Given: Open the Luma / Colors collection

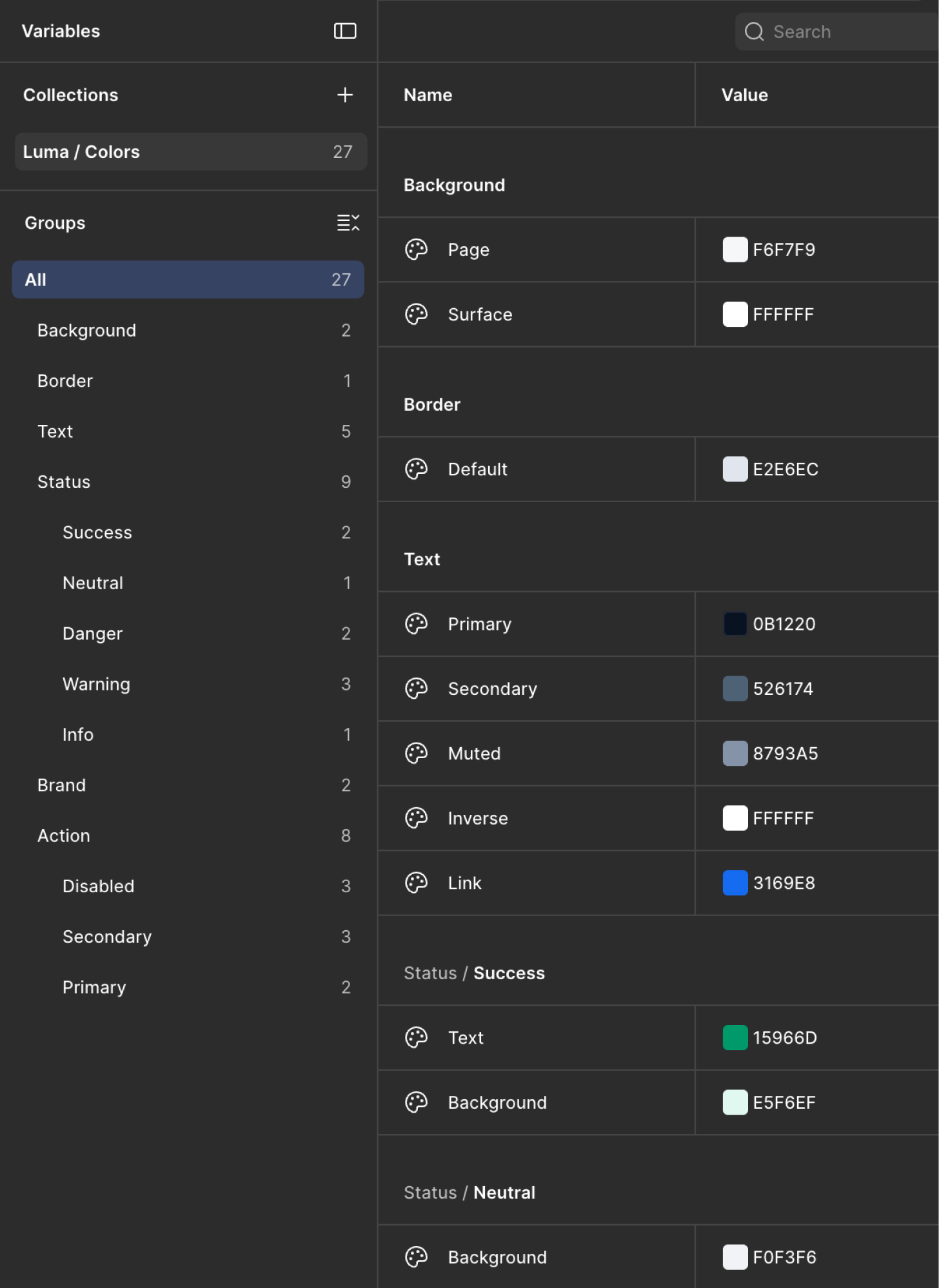Looking at the screenshot, I should (x=191, y=151).
